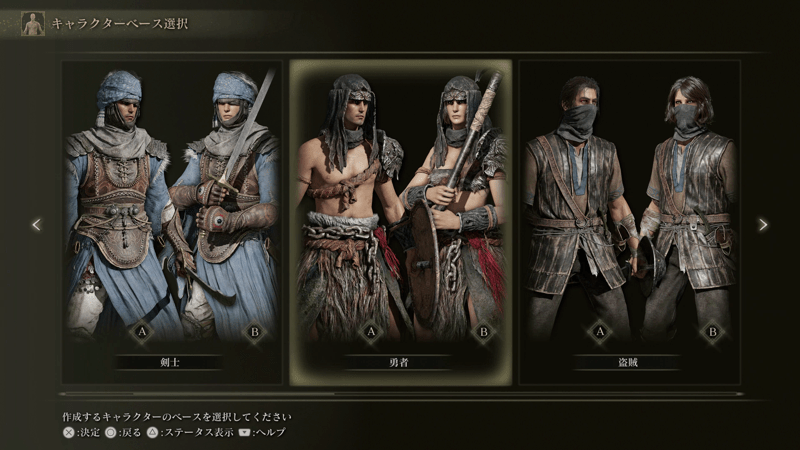Pick body type A on 盗賊 card
The image size is (800, 450).
pyautogui.click(x=600, y=332)
